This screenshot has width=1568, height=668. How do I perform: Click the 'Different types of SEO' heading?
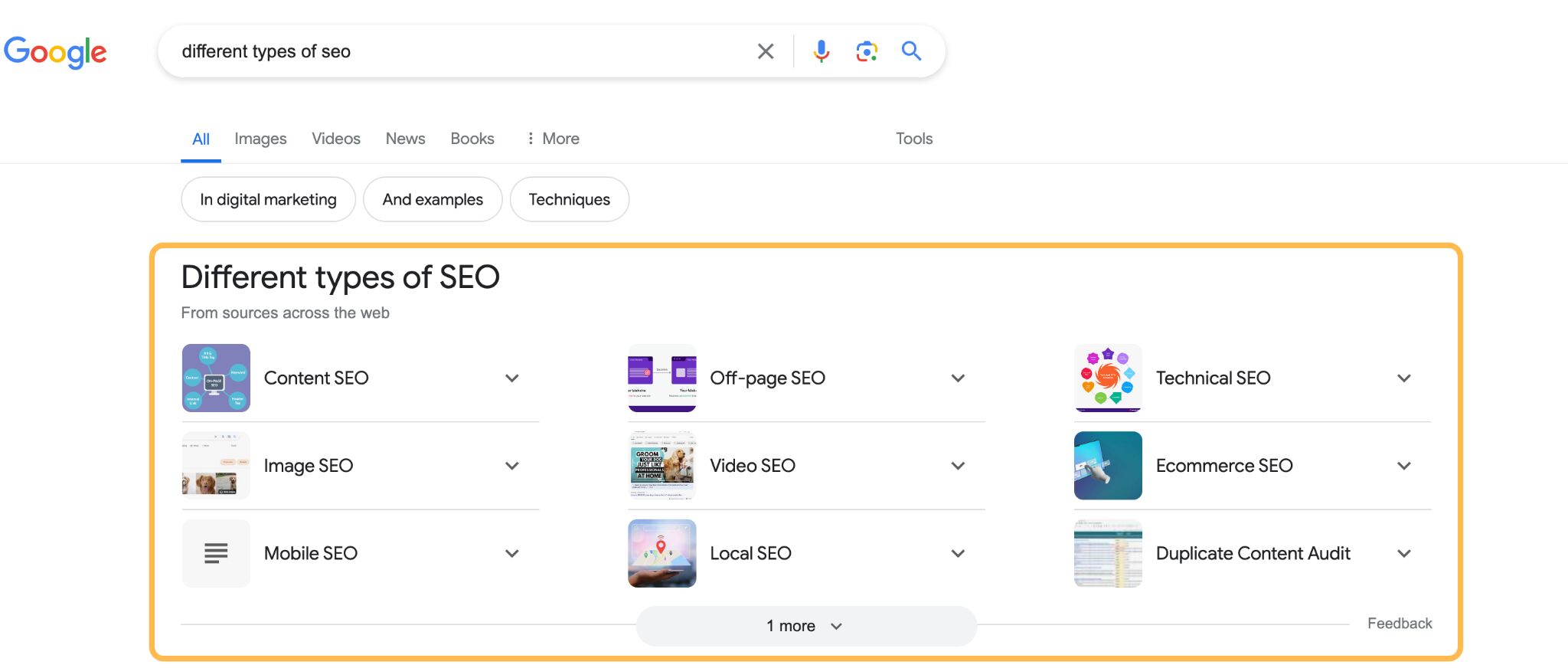(x=341, y=277)
